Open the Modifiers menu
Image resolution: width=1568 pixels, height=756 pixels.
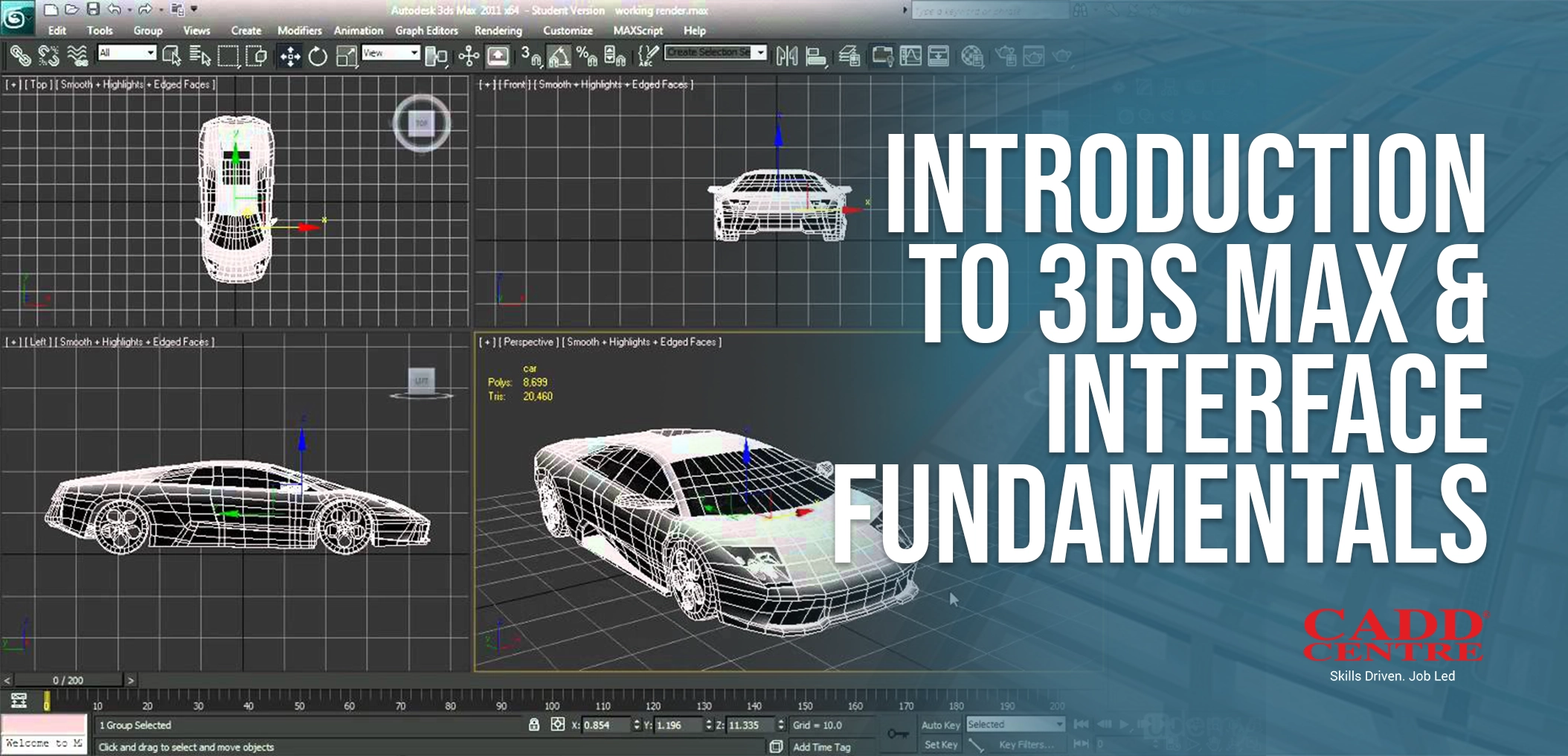click(x=299, y=31)
